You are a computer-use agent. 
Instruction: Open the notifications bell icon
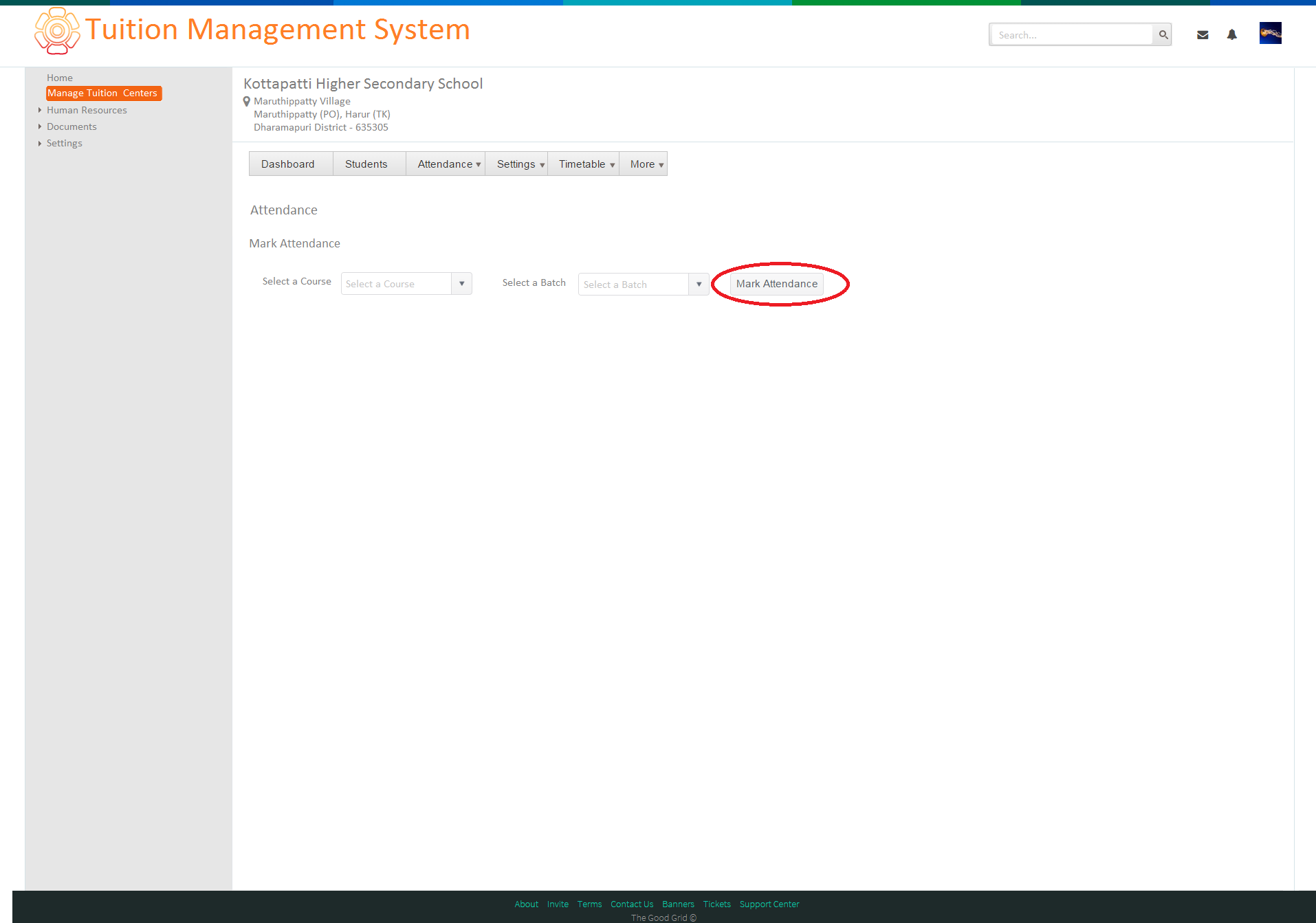click(1232, 34)
